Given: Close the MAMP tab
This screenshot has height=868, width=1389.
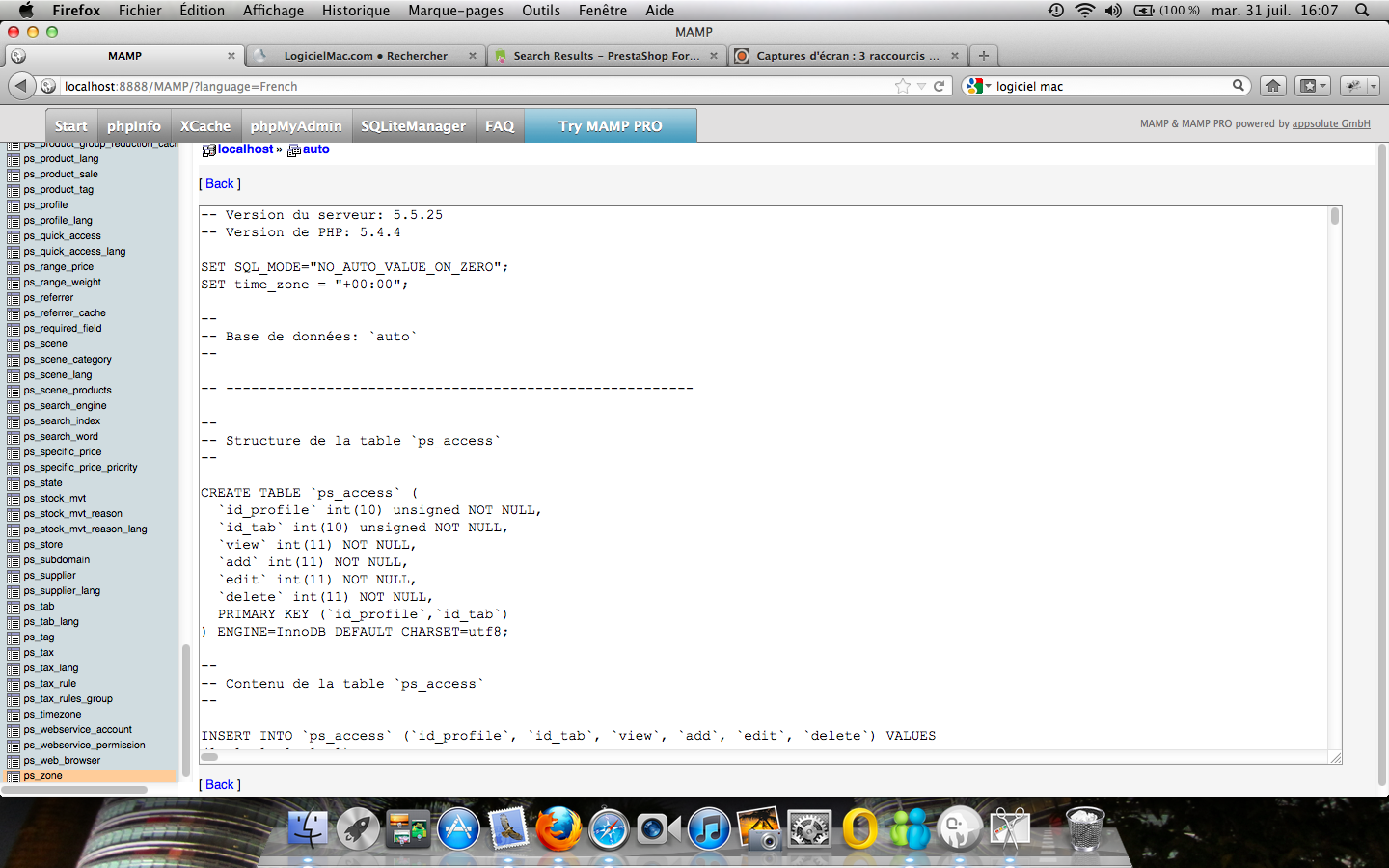Looking at the screenshot, I should [x=231, y=56].
